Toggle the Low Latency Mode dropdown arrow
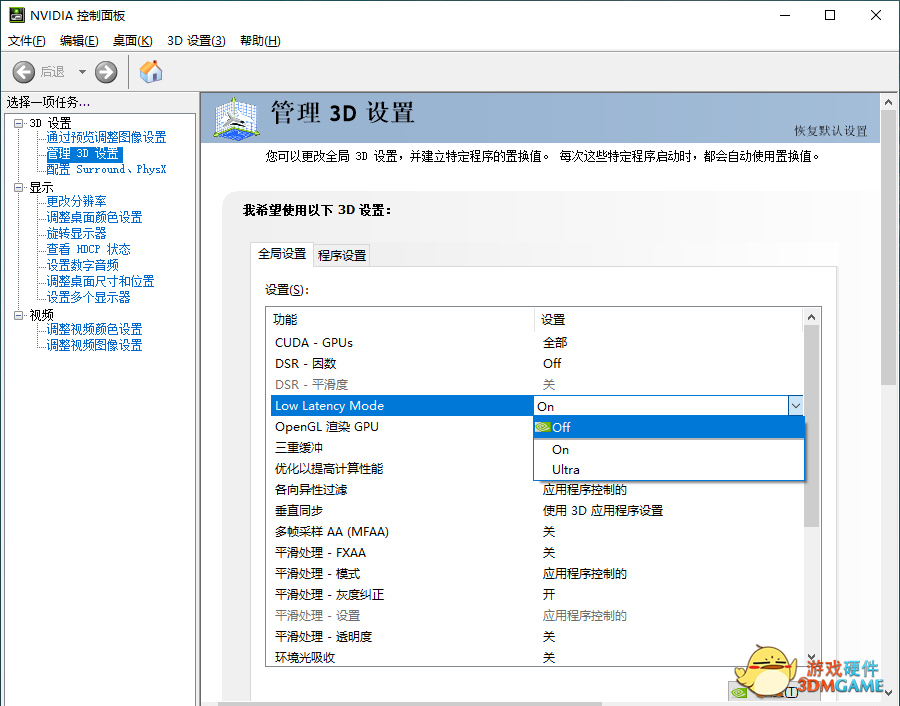The image size is (900, 706). [796, 406]
